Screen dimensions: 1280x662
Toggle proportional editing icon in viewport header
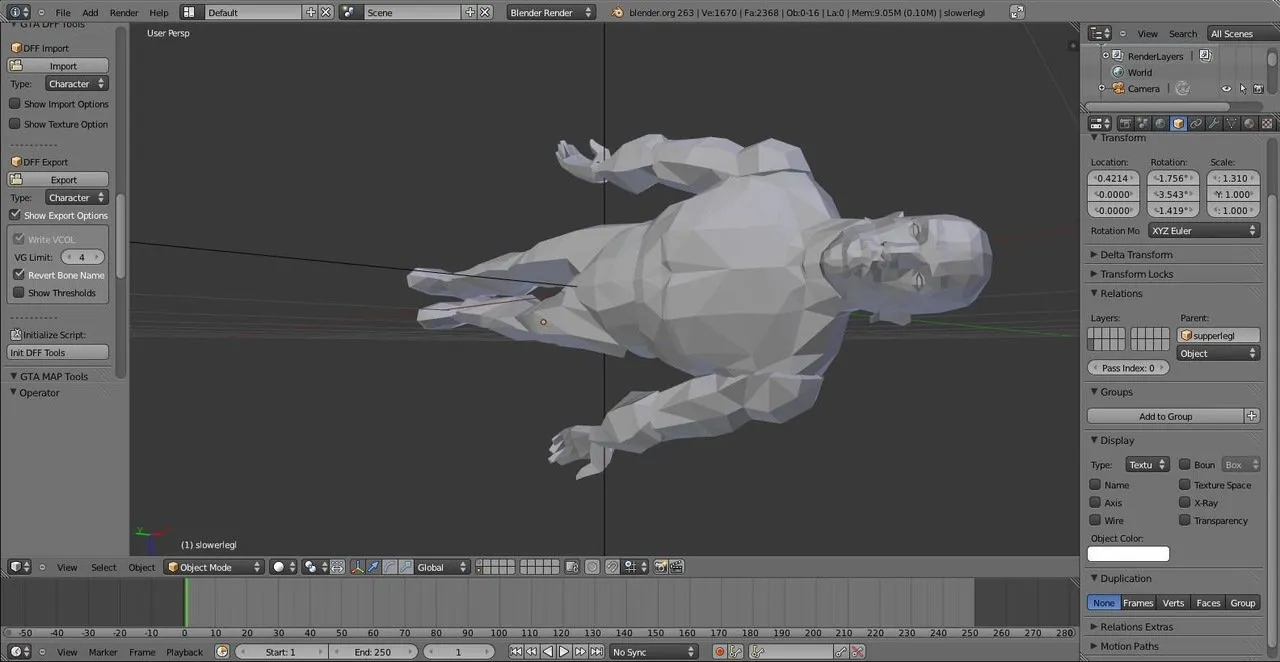point(592,567)
